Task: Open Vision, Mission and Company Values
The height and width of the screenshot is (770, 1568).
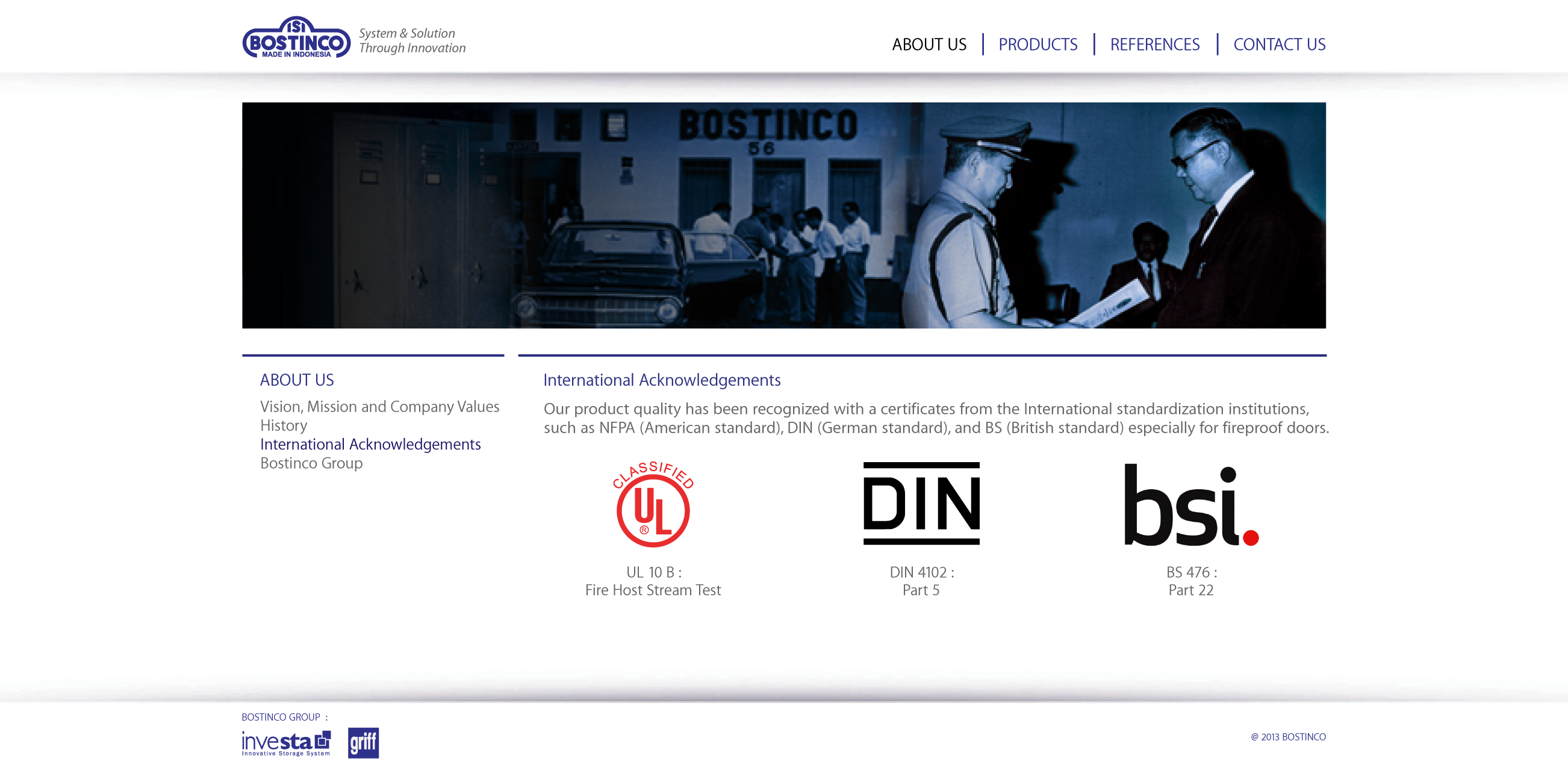Action: 380,406
